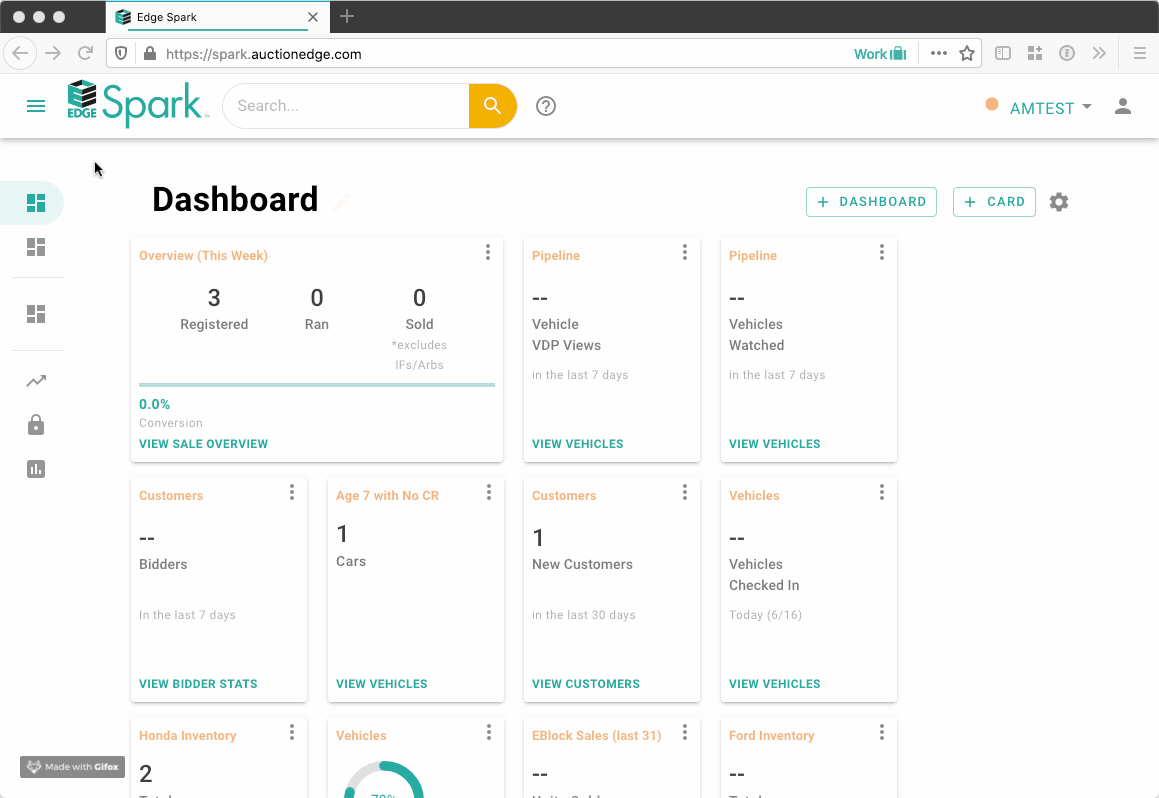Expand the AMTEST account dropdown
The width and height of the screenshot is (1159, 798).
(1050, 108)
